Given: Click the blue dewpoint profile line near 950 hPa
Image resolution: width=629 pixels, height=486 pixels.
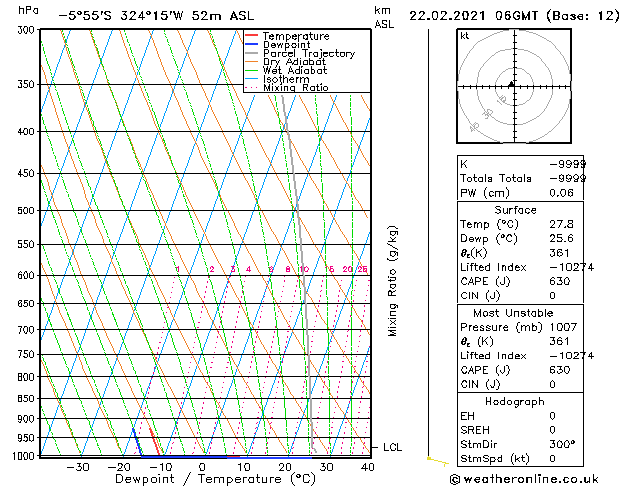Looking at the screenshot, I should pos(136,437).
